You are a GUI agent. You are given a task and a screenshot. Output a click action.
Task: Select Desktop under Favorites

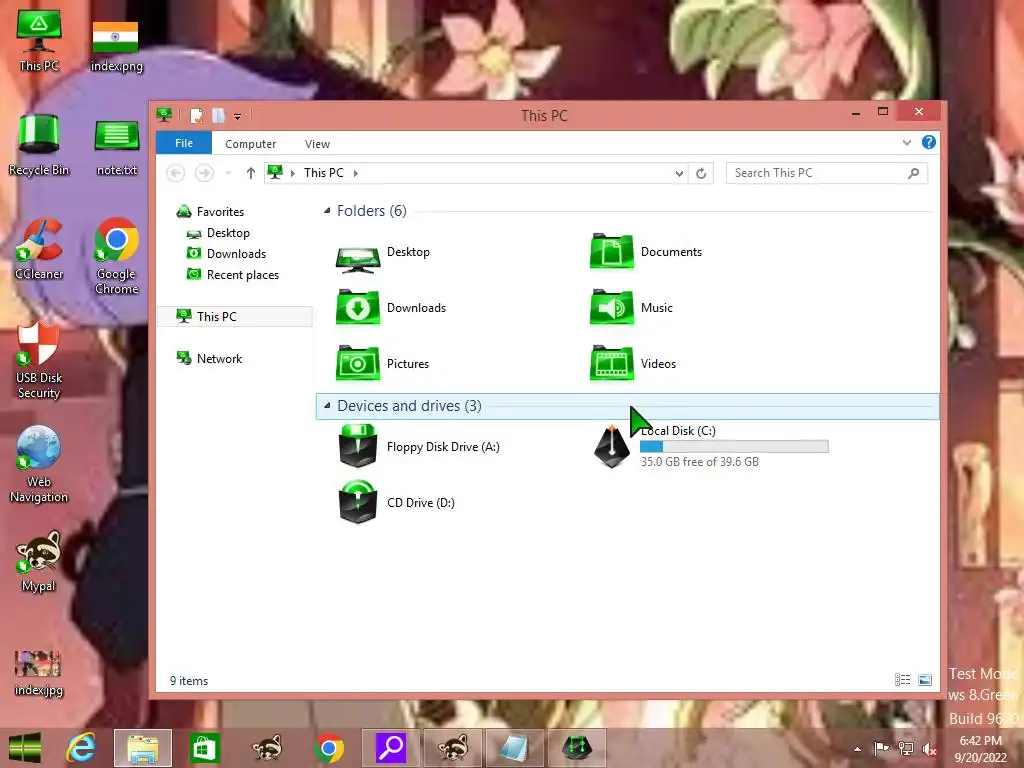(218, 233)
